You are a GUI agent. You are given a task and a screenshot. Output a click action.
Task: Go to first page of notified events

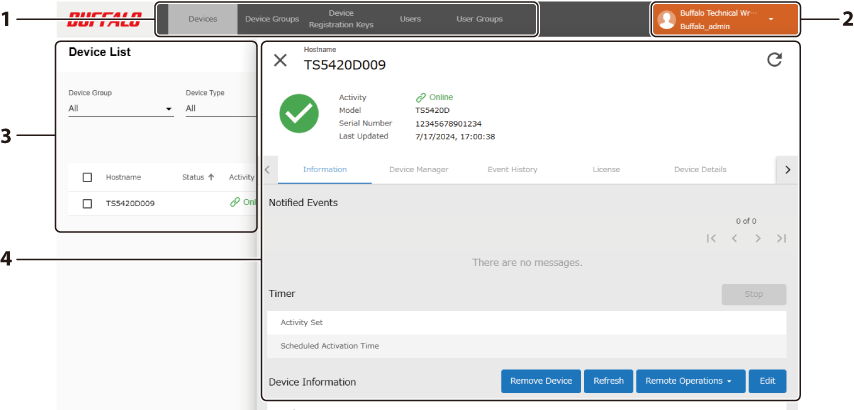[711, 238]
